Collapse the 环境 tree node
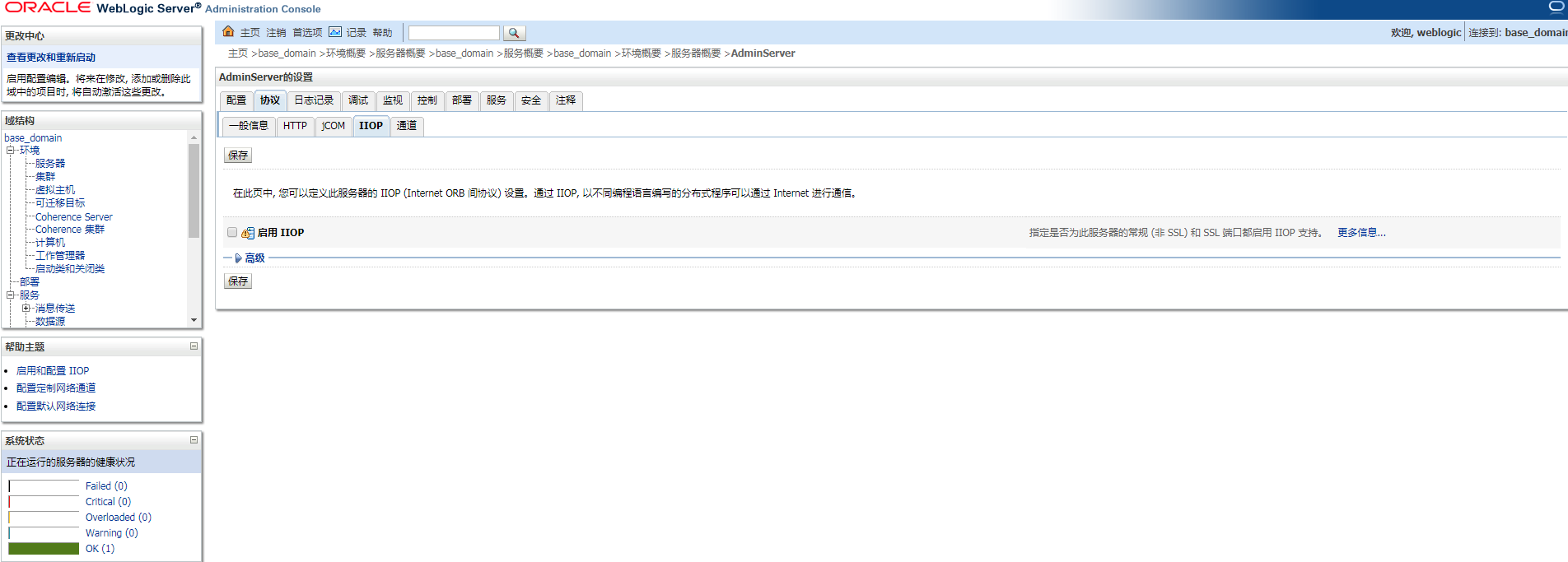The image size is (1568, 562). 11,151
